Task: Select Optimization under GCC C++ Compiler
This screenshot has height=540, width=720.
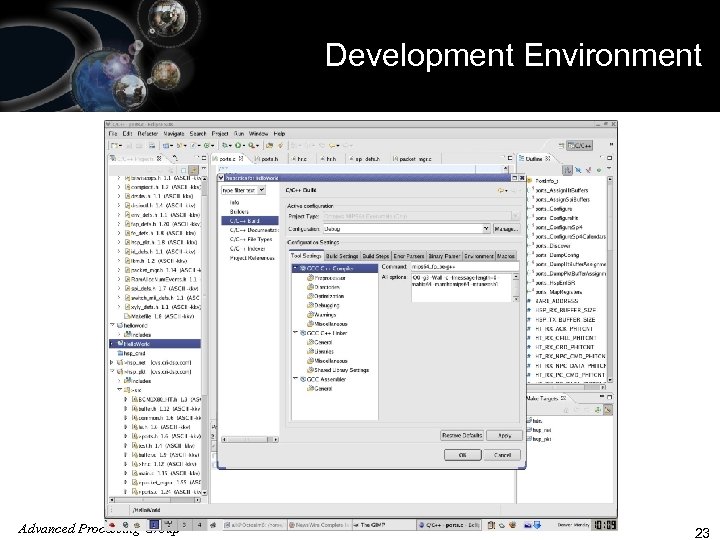Action: 326,296
